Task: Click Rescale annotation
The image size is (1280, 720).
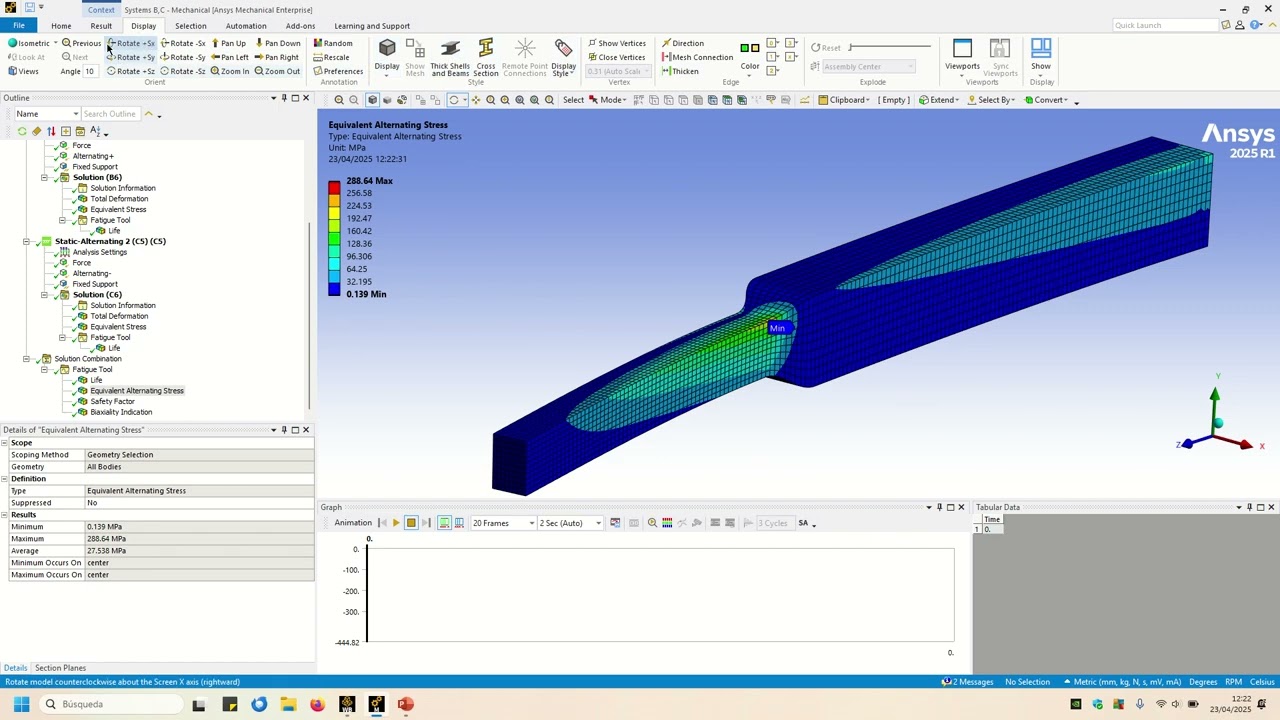Action: (x=331, y=57)
